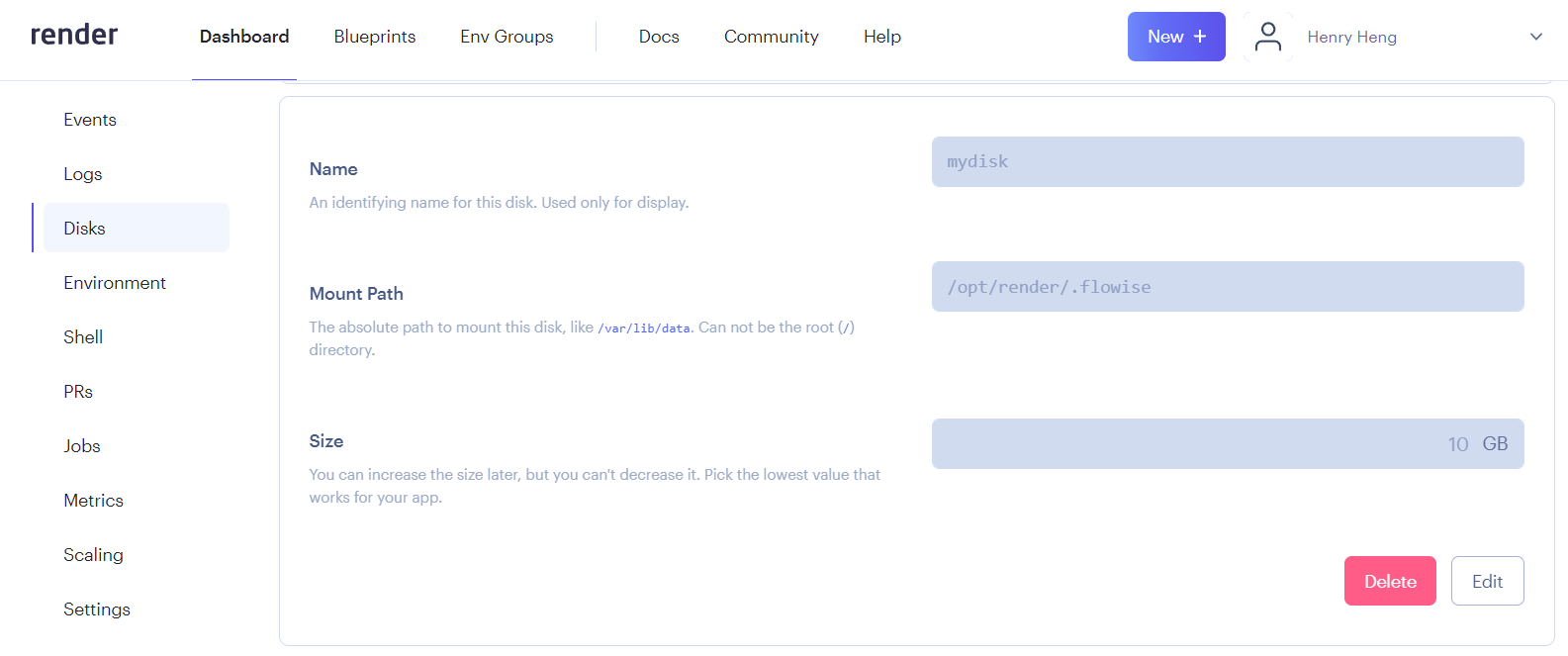Click the render logo

[x=74, y=36]
